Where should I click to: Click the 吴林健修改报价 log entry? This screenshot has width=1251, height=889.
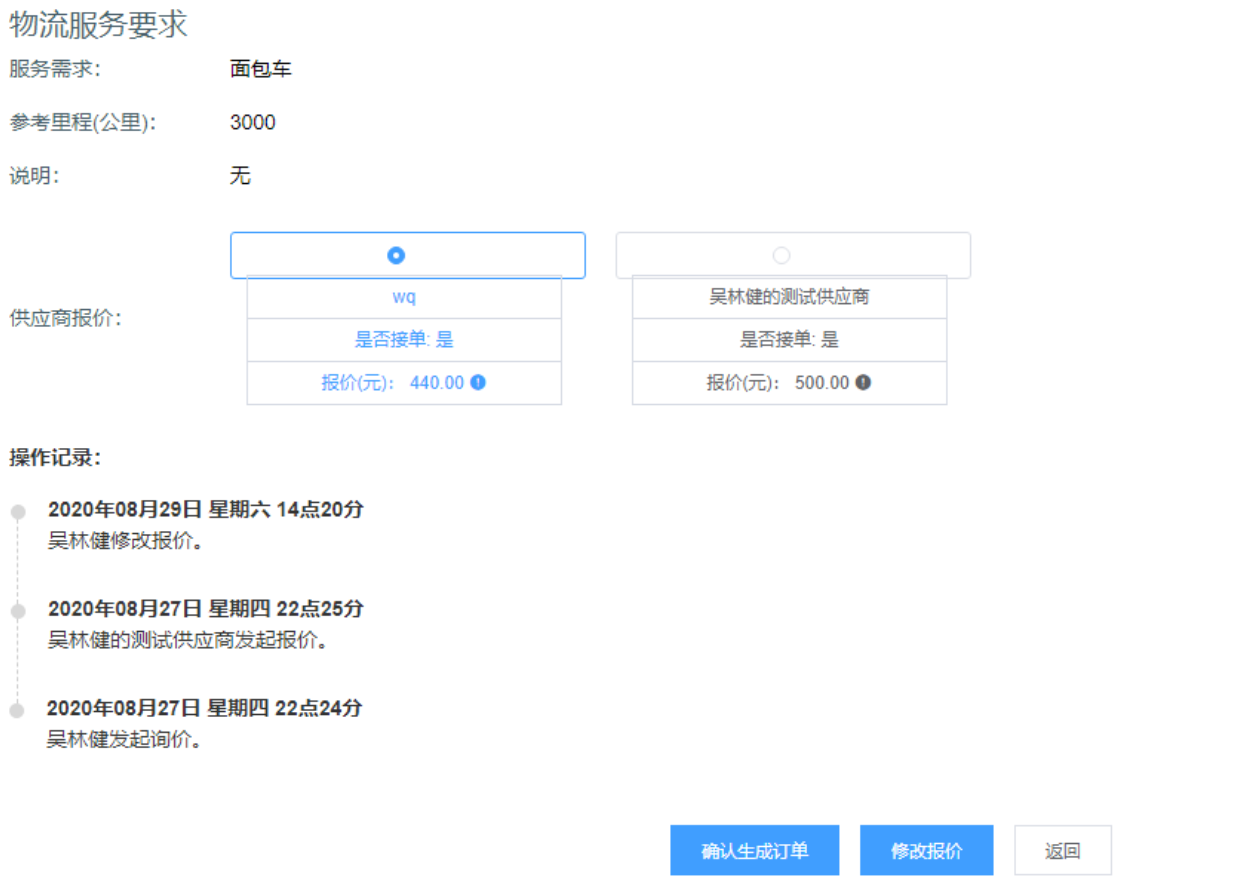coord(125,542)
